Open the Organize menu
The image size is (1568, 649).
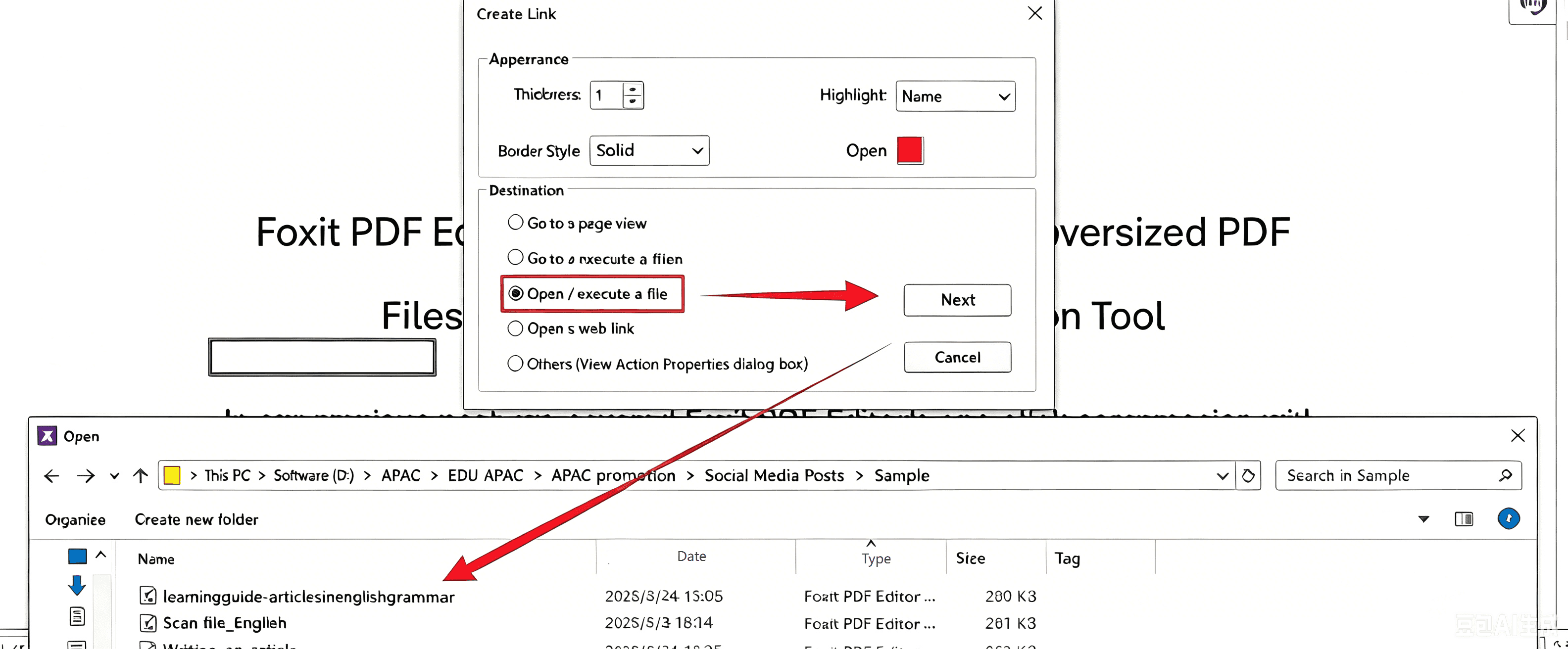[75, 519]
